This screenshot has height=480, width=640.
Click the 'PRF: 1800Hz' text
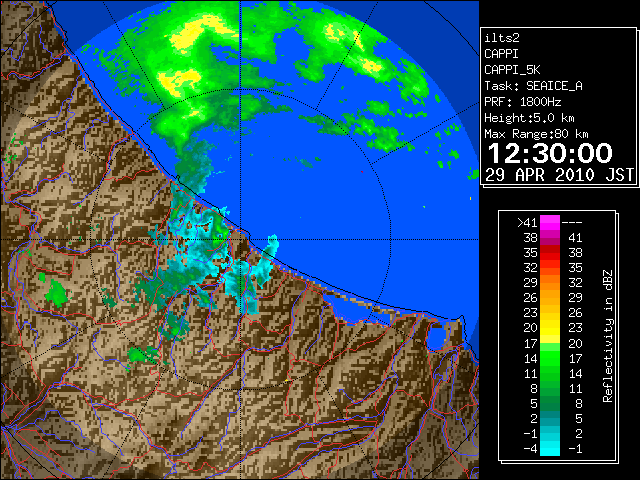(522, 102)
